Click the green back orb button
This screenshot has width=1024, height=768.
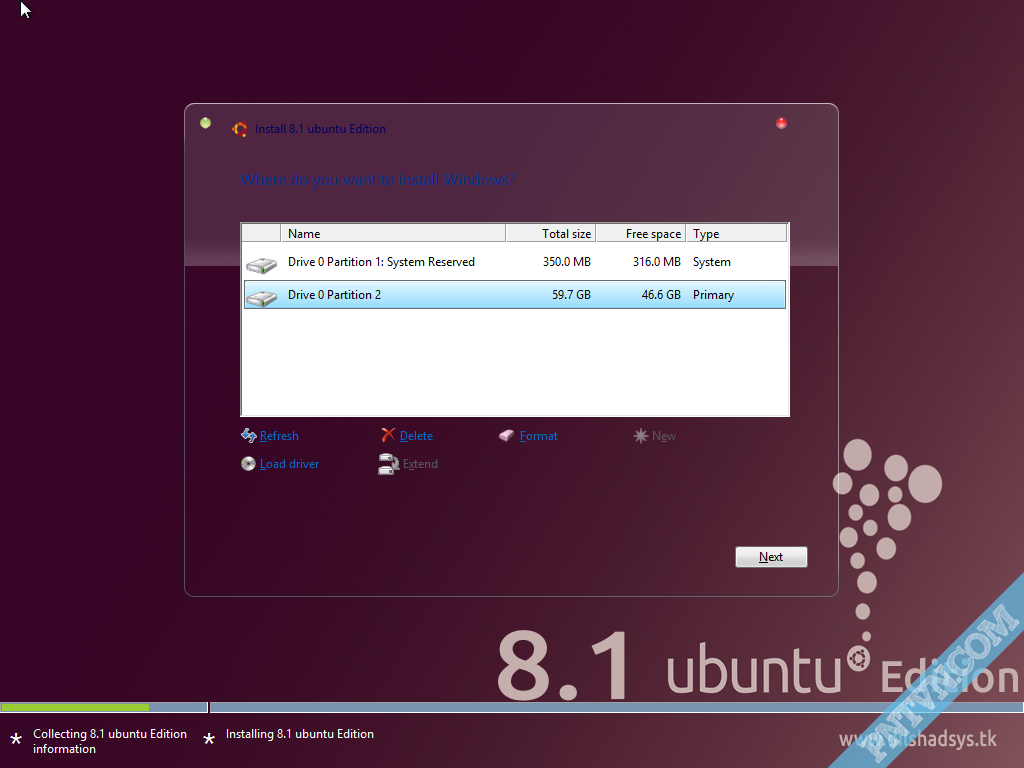(x=205, y=123)
